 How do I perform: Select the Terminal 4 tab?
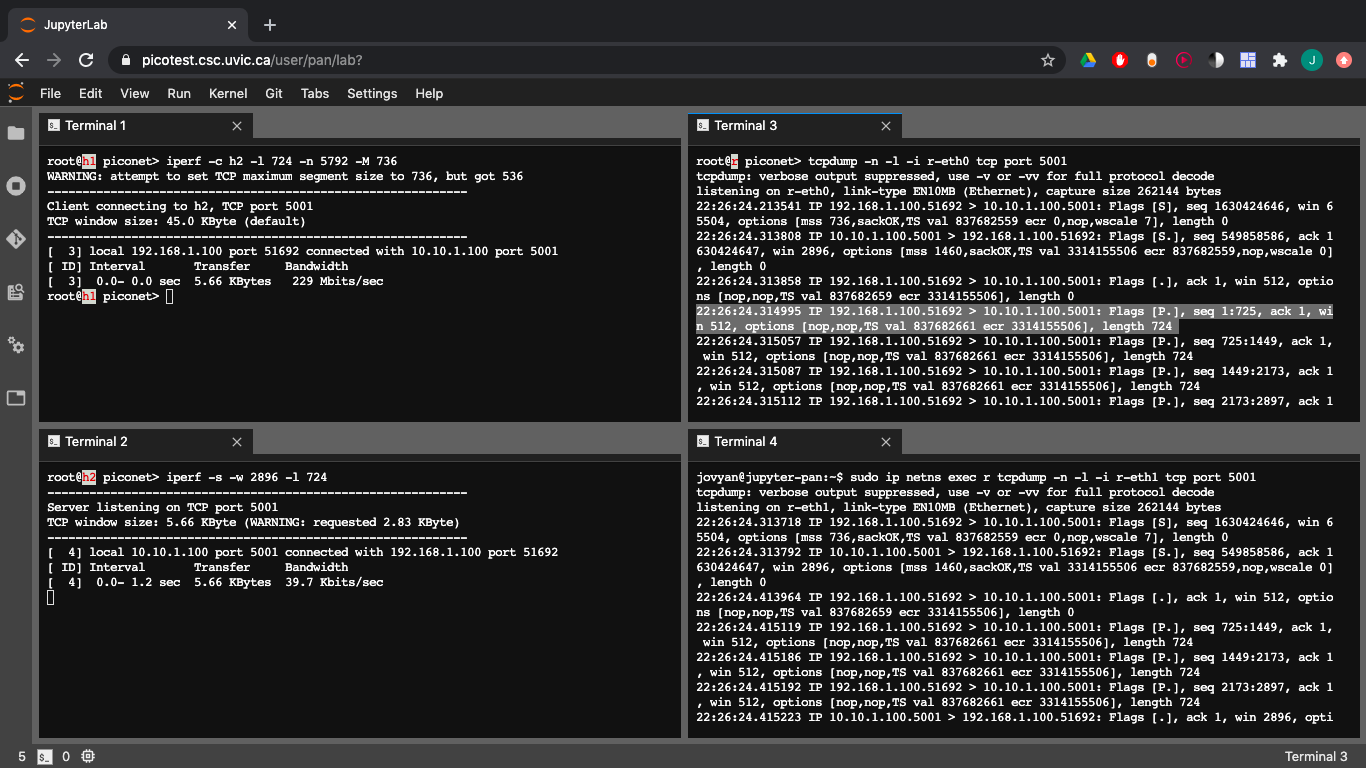coord(745,441)
